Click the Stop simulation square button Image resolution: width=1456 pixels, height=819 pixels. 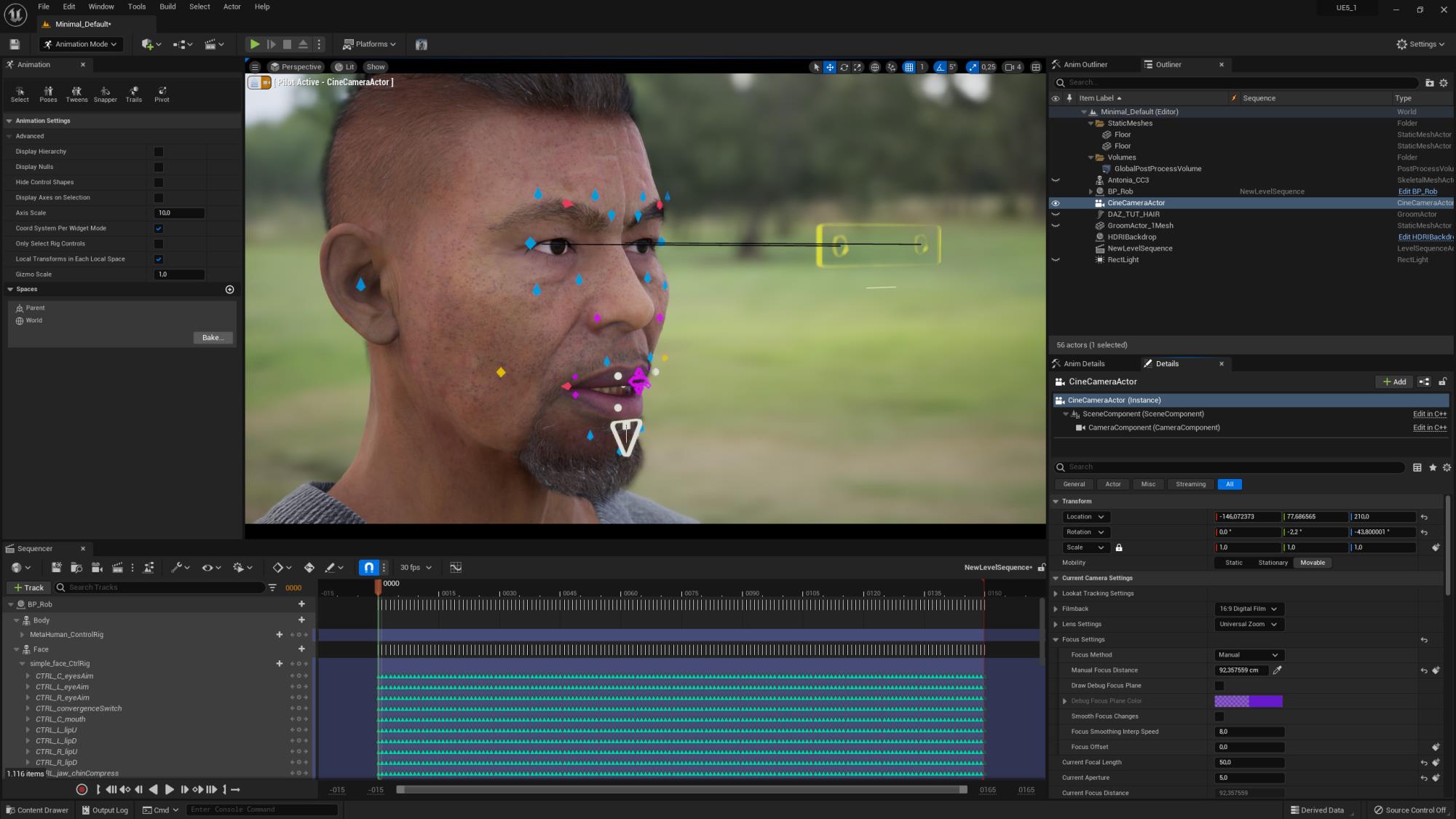(x=287, y=44)
